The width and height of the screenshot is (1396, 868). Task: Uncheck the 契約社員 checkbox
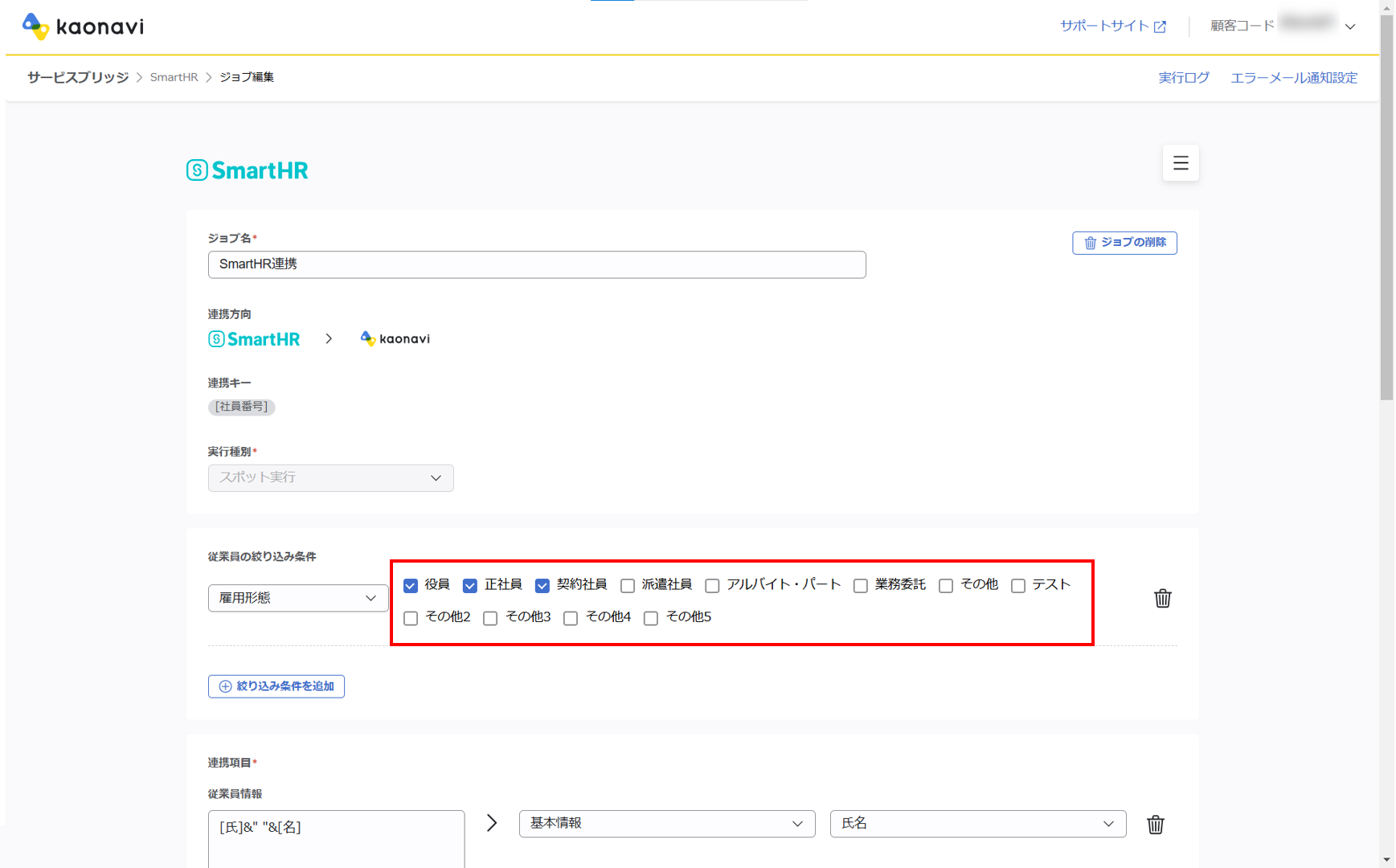point(542,586)
